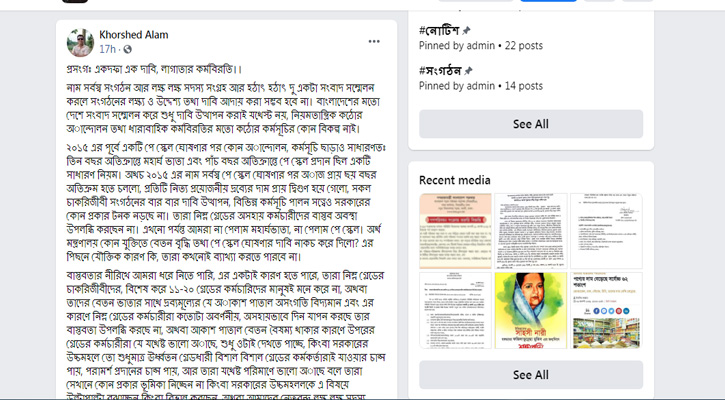Click the post's first line starting প্রসংগঃ

click(x=154, y=70)
